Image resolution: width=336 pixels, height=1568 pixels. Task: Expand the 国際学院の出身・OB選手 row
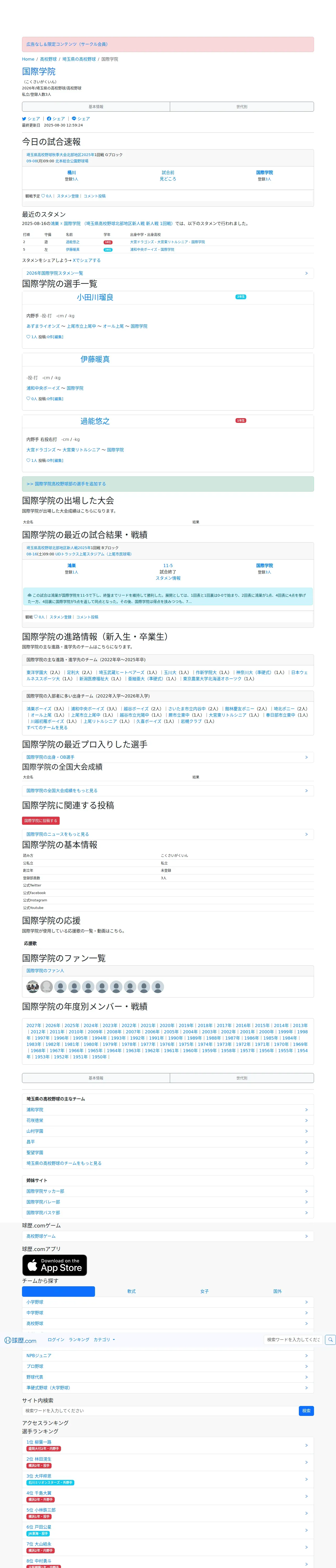point(168,757)
